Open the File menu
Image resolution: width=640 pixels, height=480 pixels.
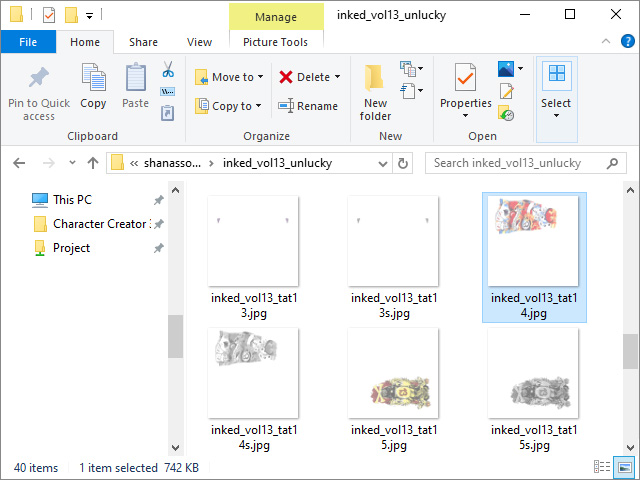tap(28, 42)
